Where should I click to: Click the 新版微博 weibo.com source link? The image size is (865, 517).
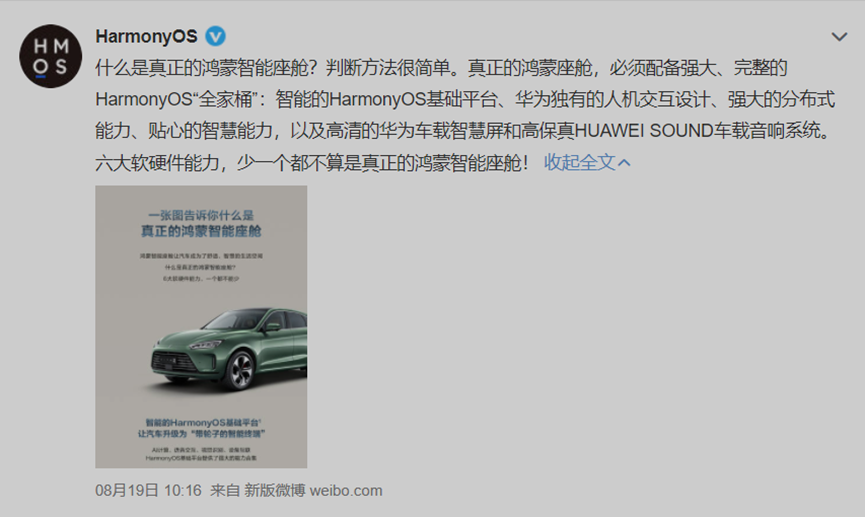pos(313,491)
